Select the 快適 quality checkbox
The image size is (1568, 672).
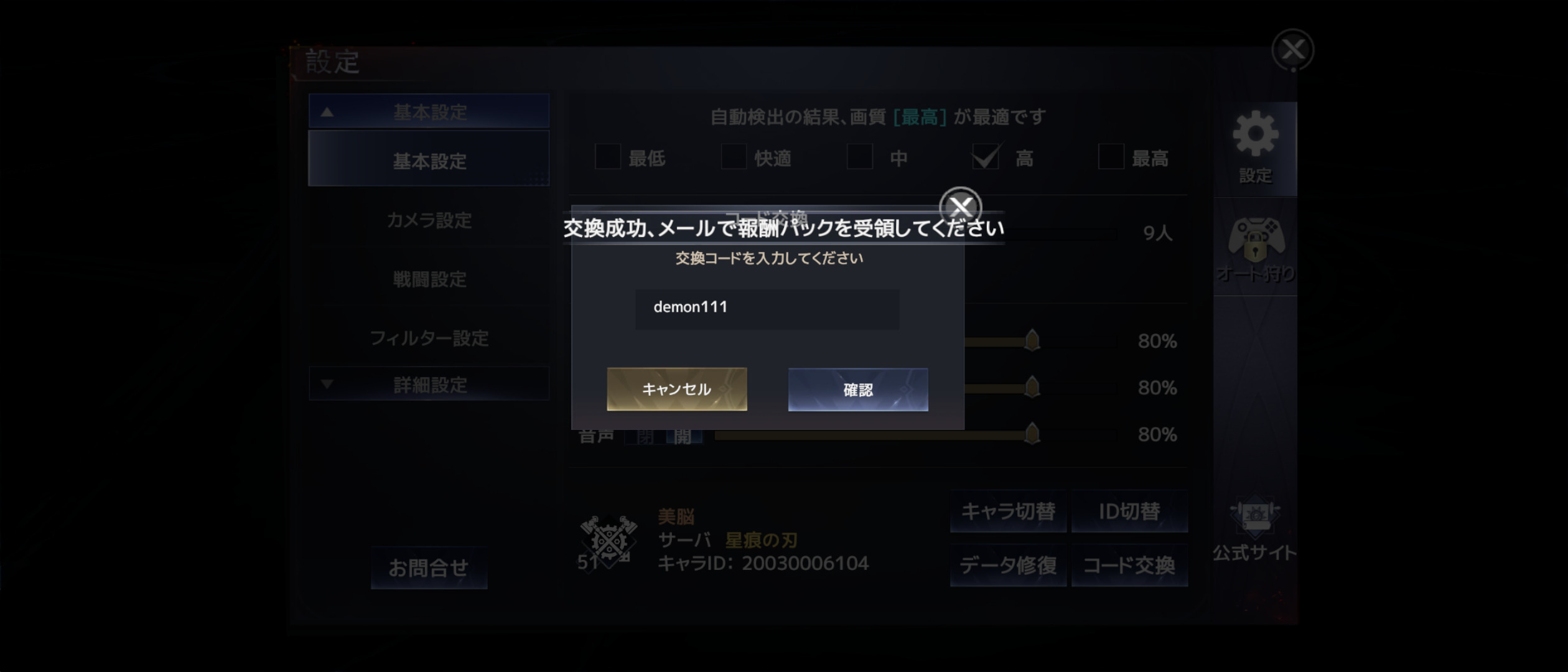coord(734,157)
